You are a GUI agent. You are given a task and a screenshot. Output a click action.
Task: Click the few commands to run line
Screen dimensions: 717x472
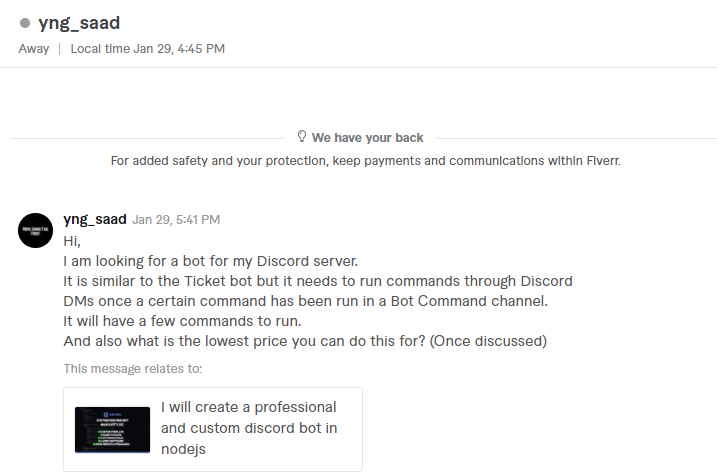(182, 321)
